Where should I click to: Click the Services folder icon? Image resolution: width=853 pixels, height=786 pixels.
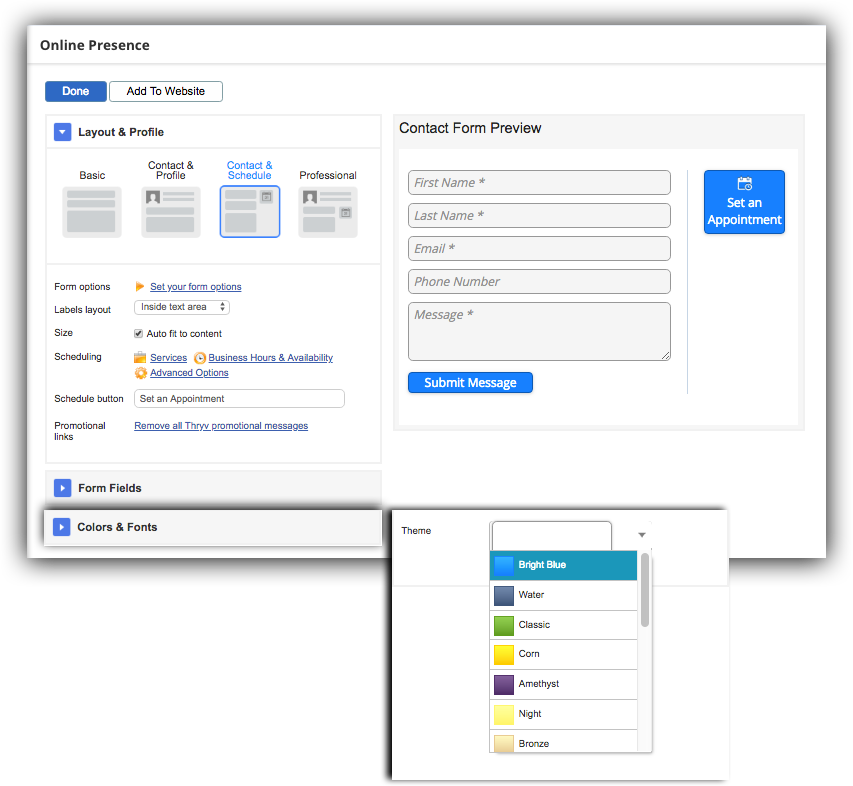[x=141, y=358]
